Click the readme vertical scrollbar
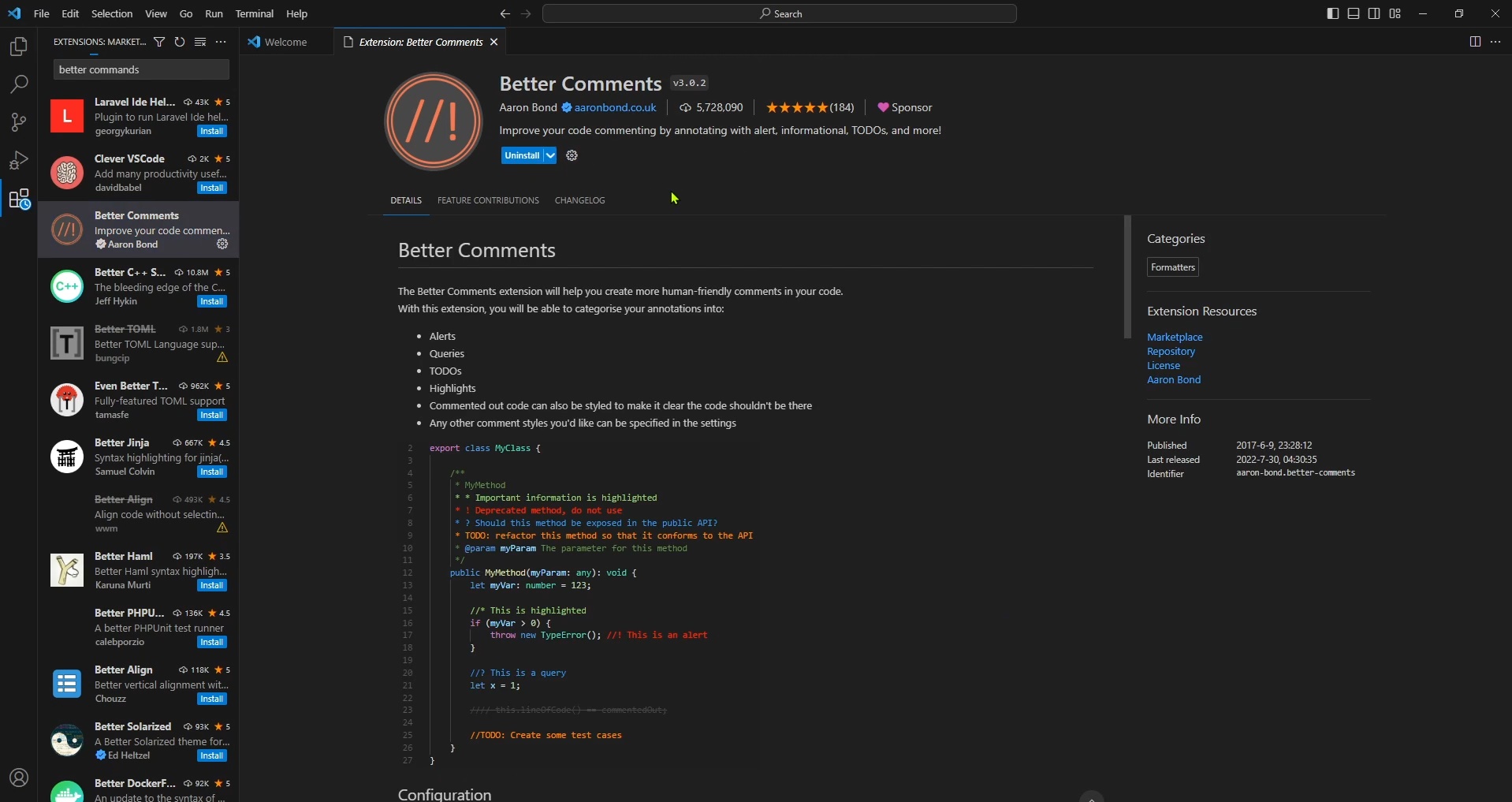Image resolution: width=1512 pixels, height=802 pixels. tap(1128, 277)
